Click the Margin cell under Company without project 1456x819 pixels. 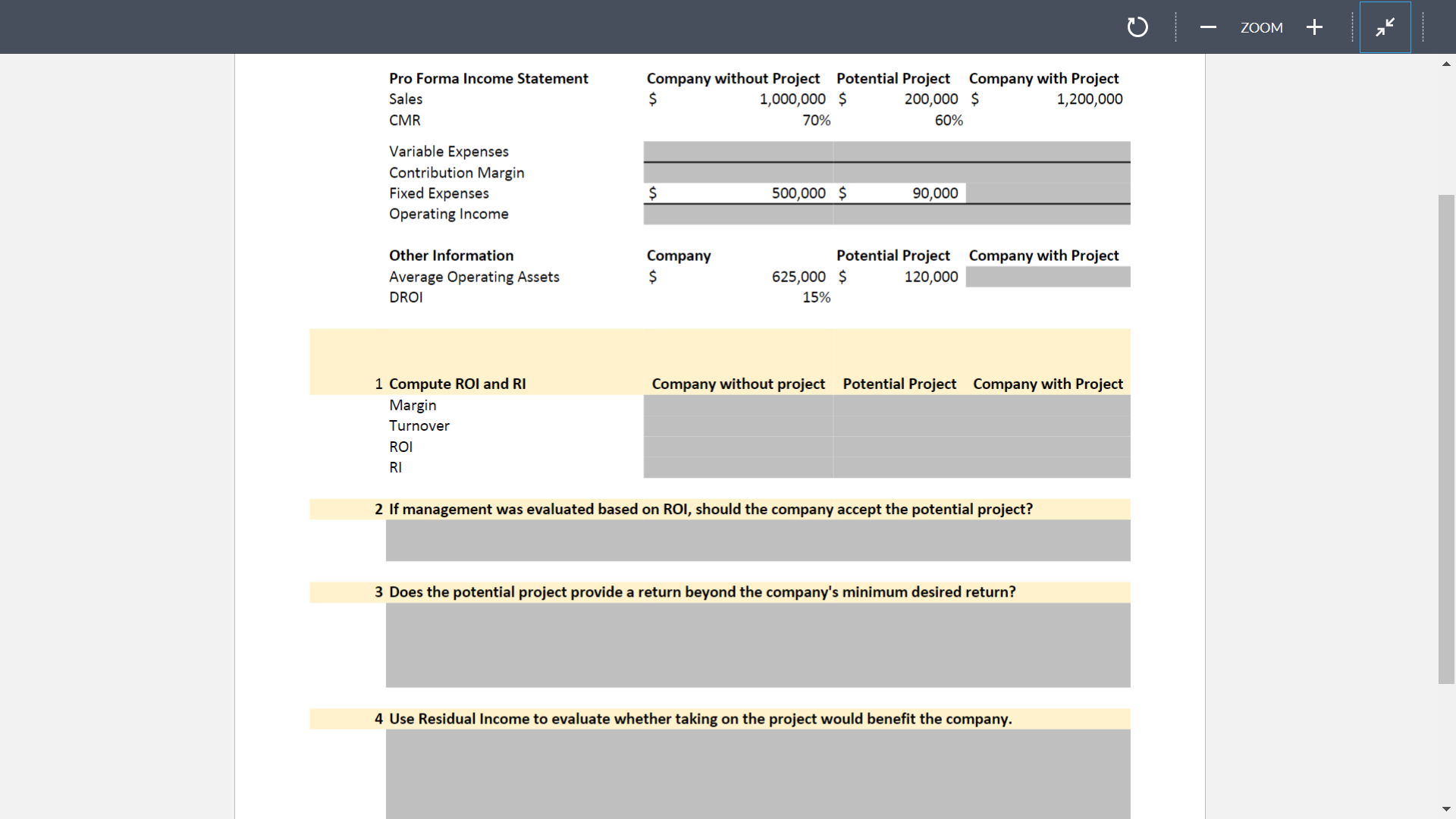pyautogui.click(x=738, y=404)
